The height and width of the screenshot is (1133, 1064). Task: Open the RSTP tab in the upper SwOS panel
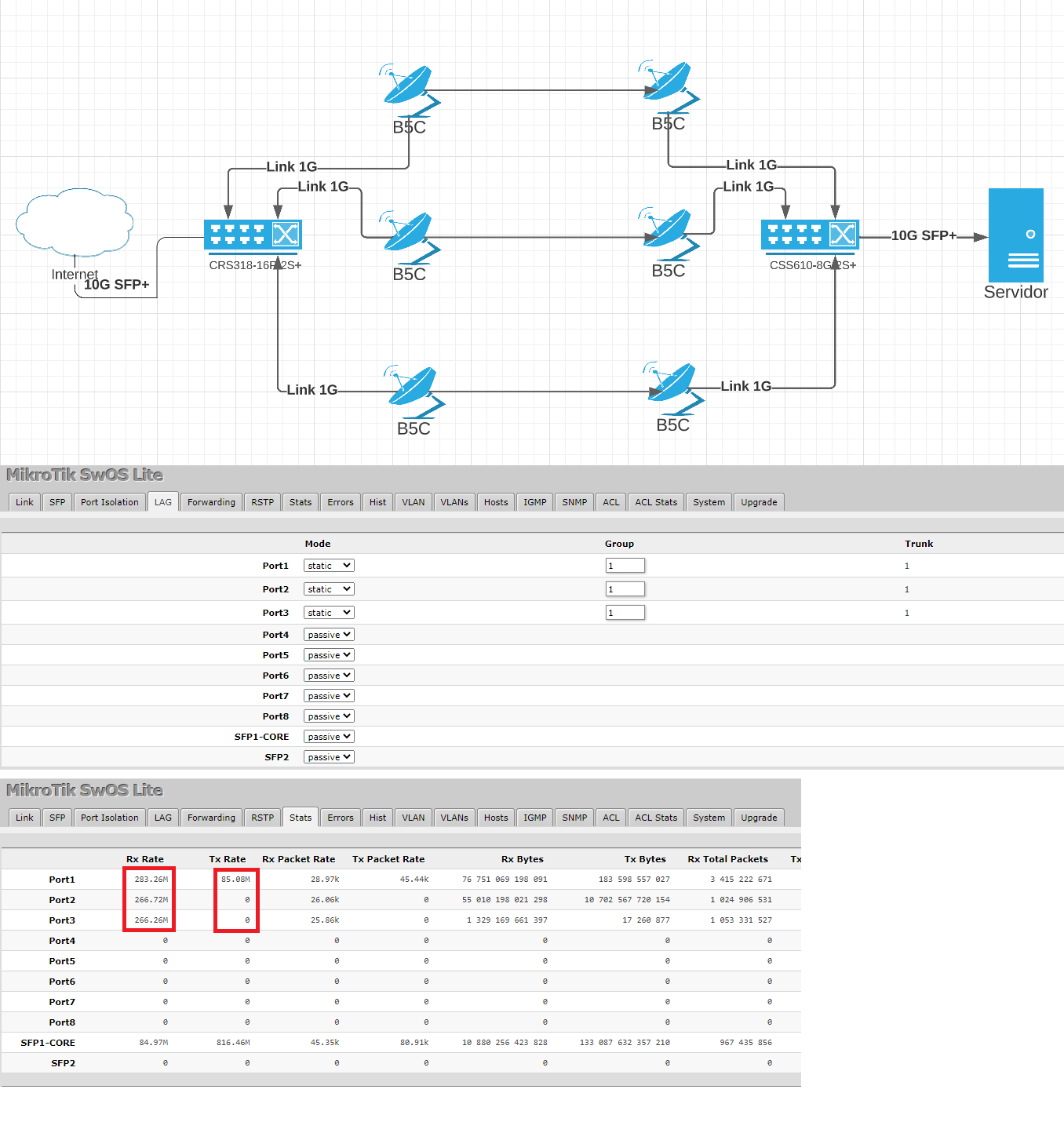263,502
